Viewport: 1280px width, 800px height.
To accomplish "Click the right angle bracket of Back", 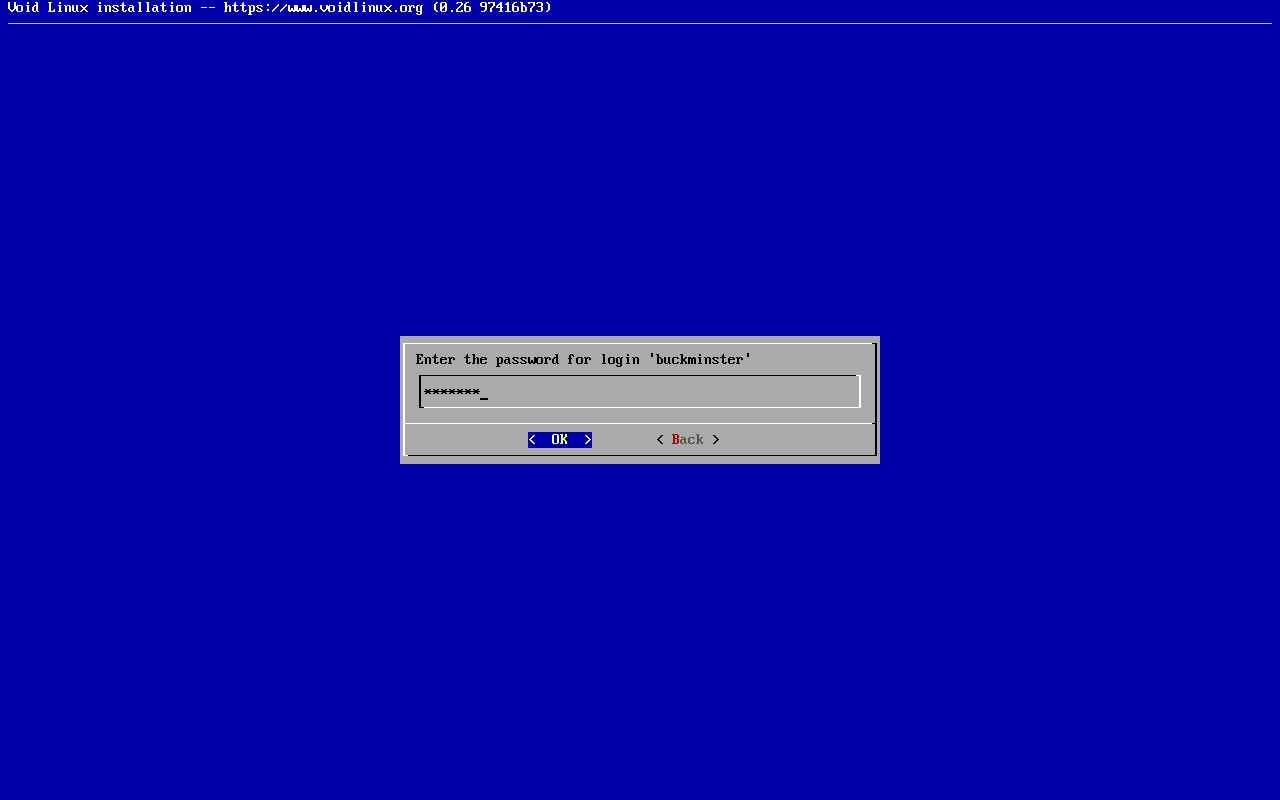I will [x=716, y=440].
